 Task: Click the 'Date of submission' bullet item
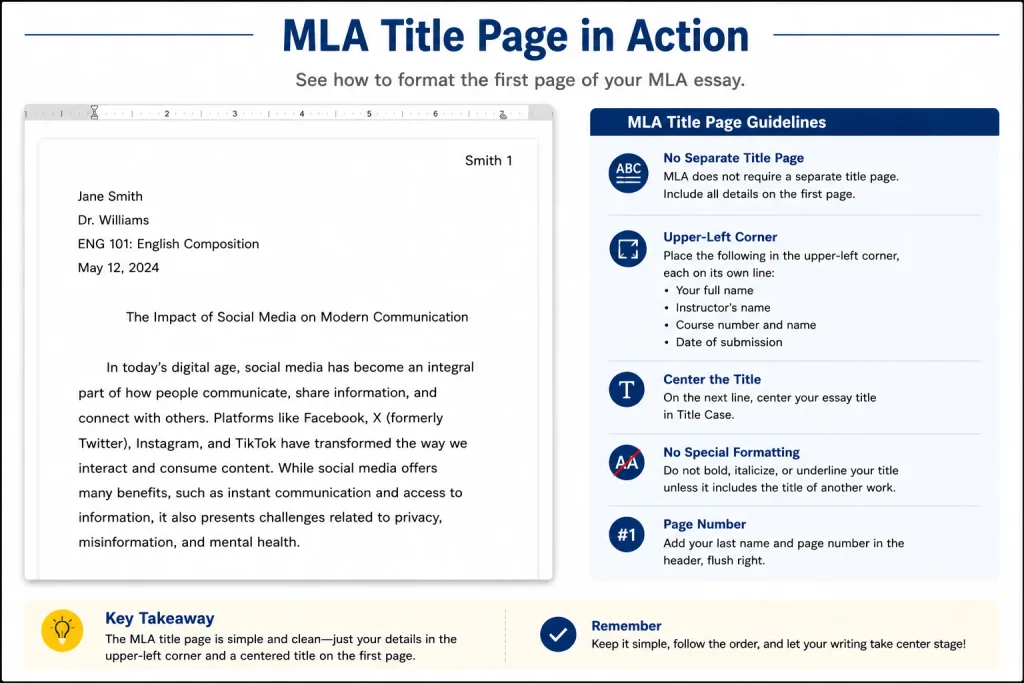[729, 342]
